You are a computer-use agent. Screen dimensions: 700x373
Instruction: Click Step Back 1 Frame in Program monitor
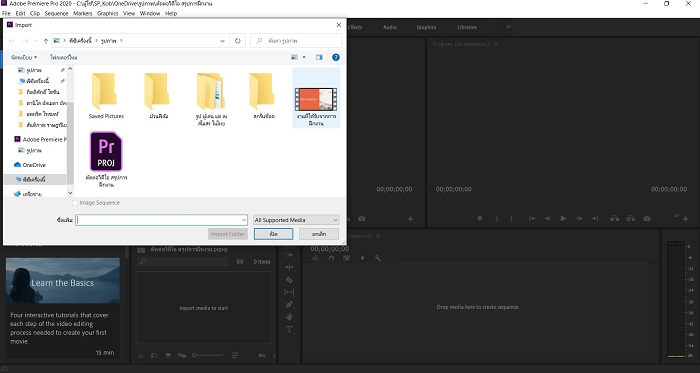tap(548, 219)
